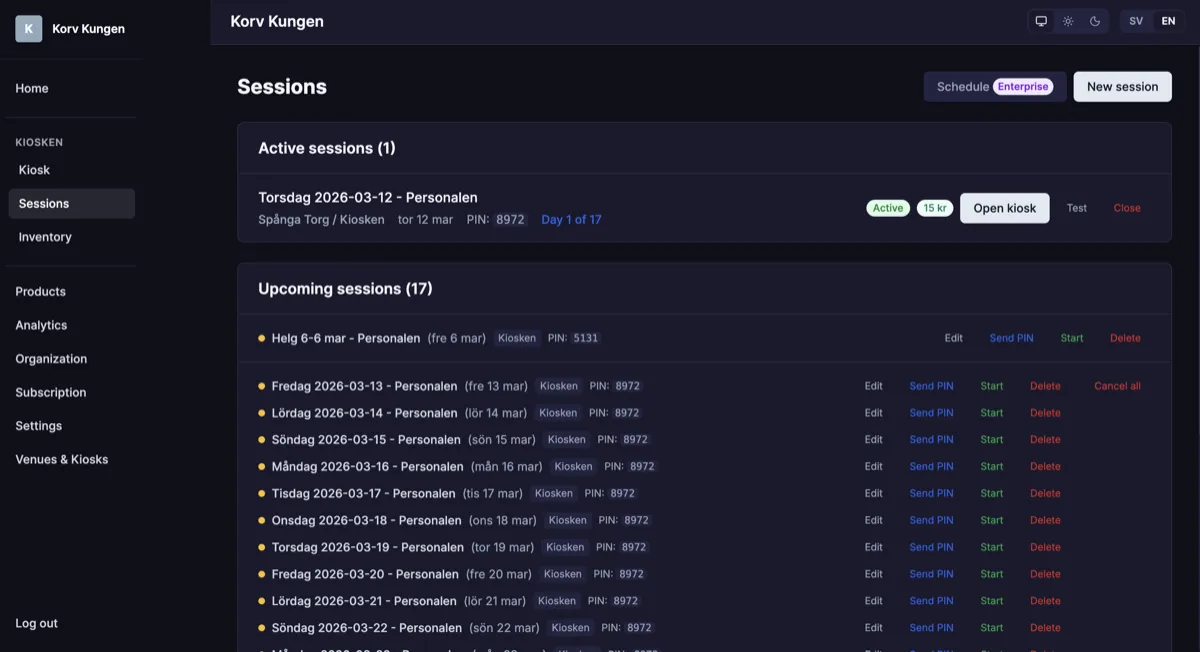Screen dimensions: 1200x652
Task: Open the Sessions sidebar item
Action: click(71, 203)
